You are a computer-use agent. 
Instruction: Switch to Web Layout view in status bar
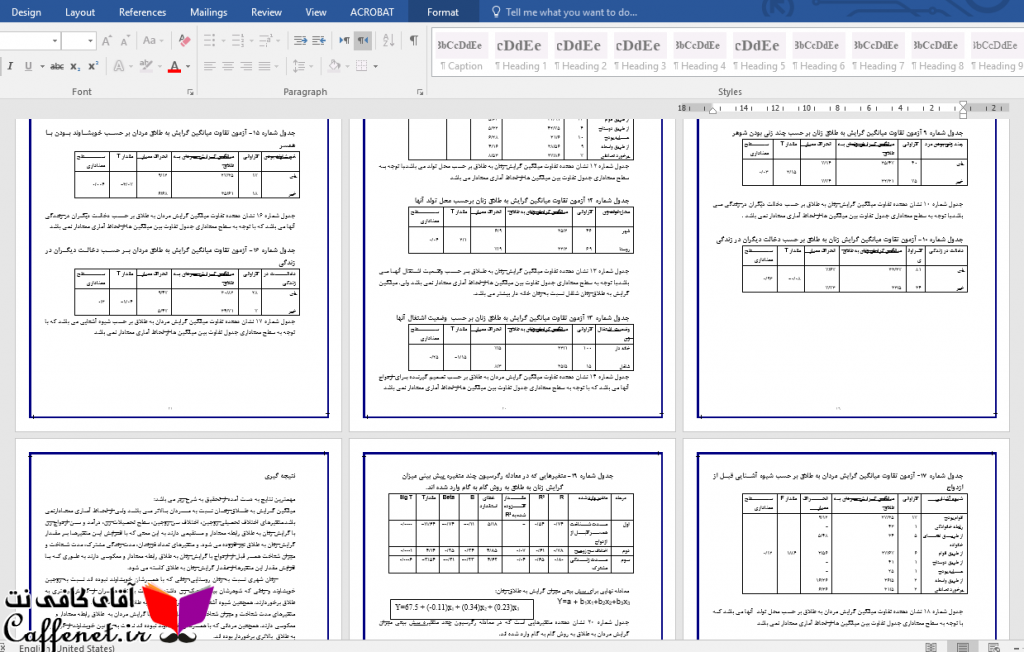(994, 647)
